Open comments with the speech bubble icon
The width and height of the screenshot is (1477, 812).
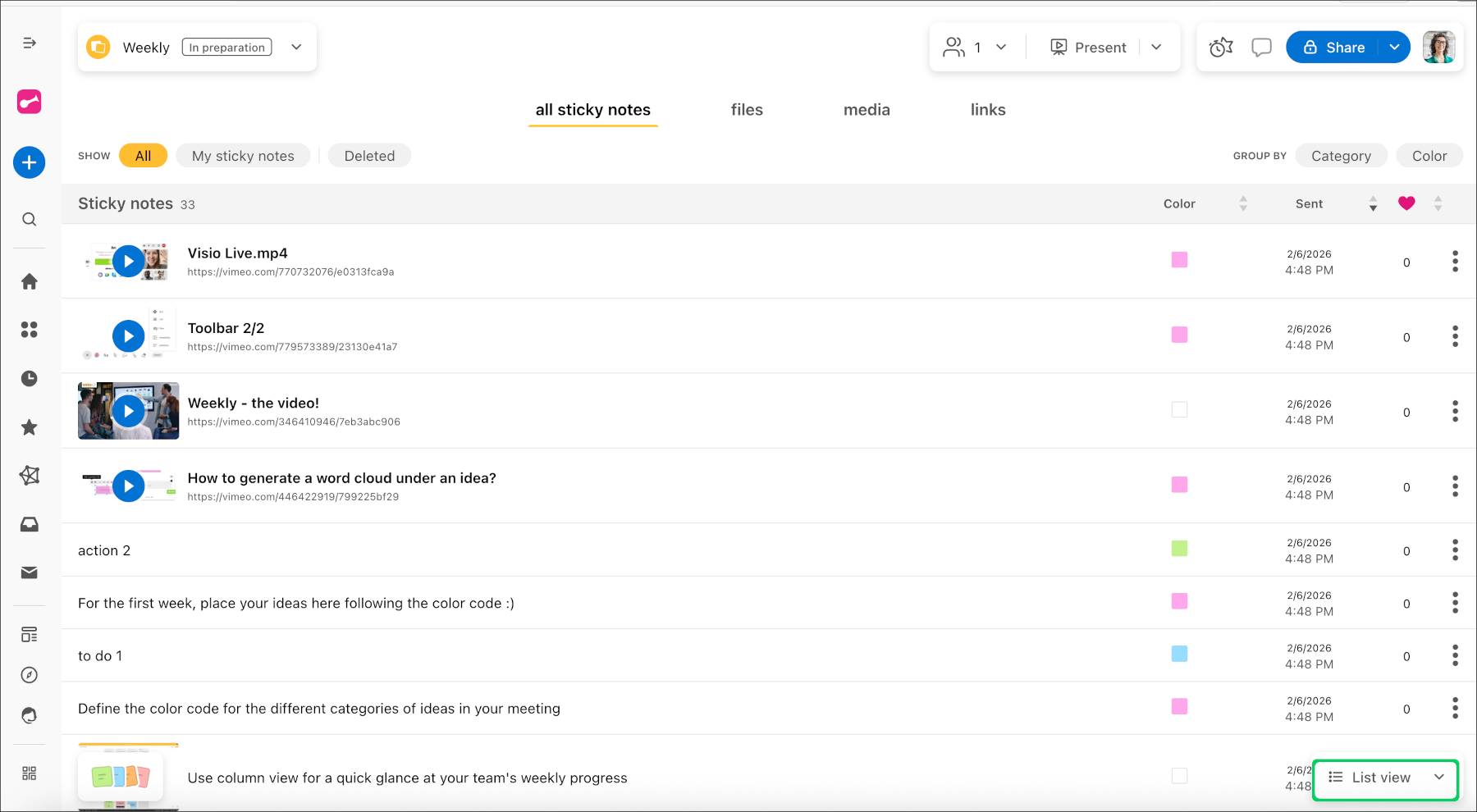[x=1261, y=47]
